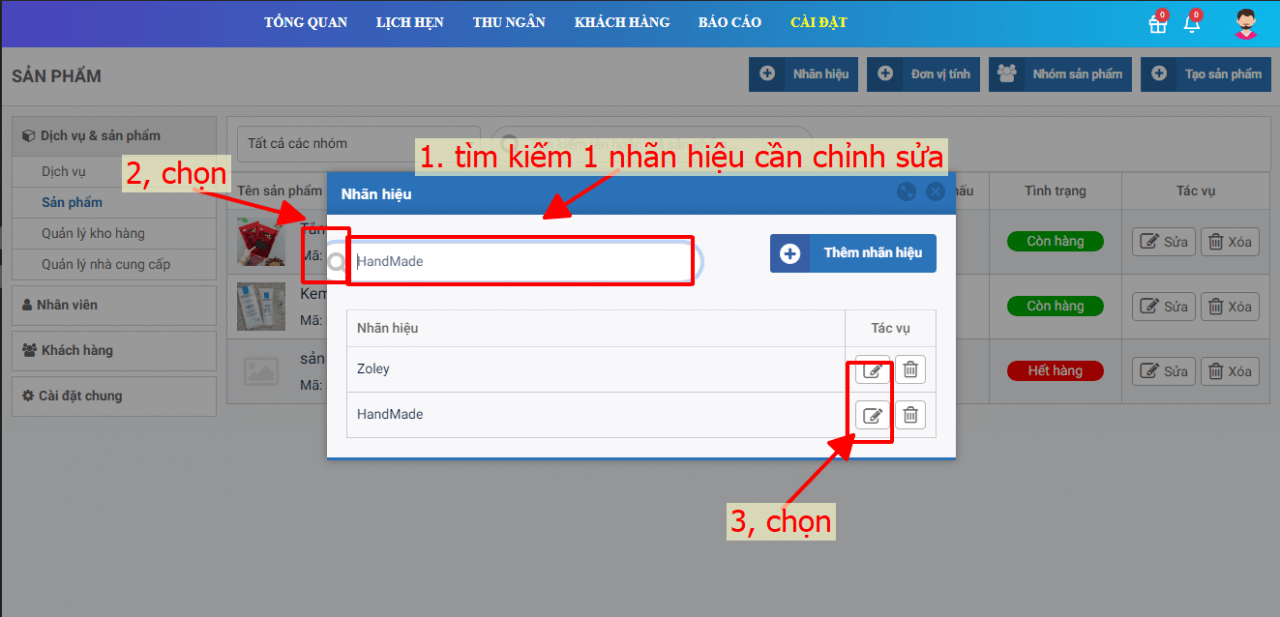Open the BÁO CÁO menu
1280x617 pixels.
pos(730,23)
